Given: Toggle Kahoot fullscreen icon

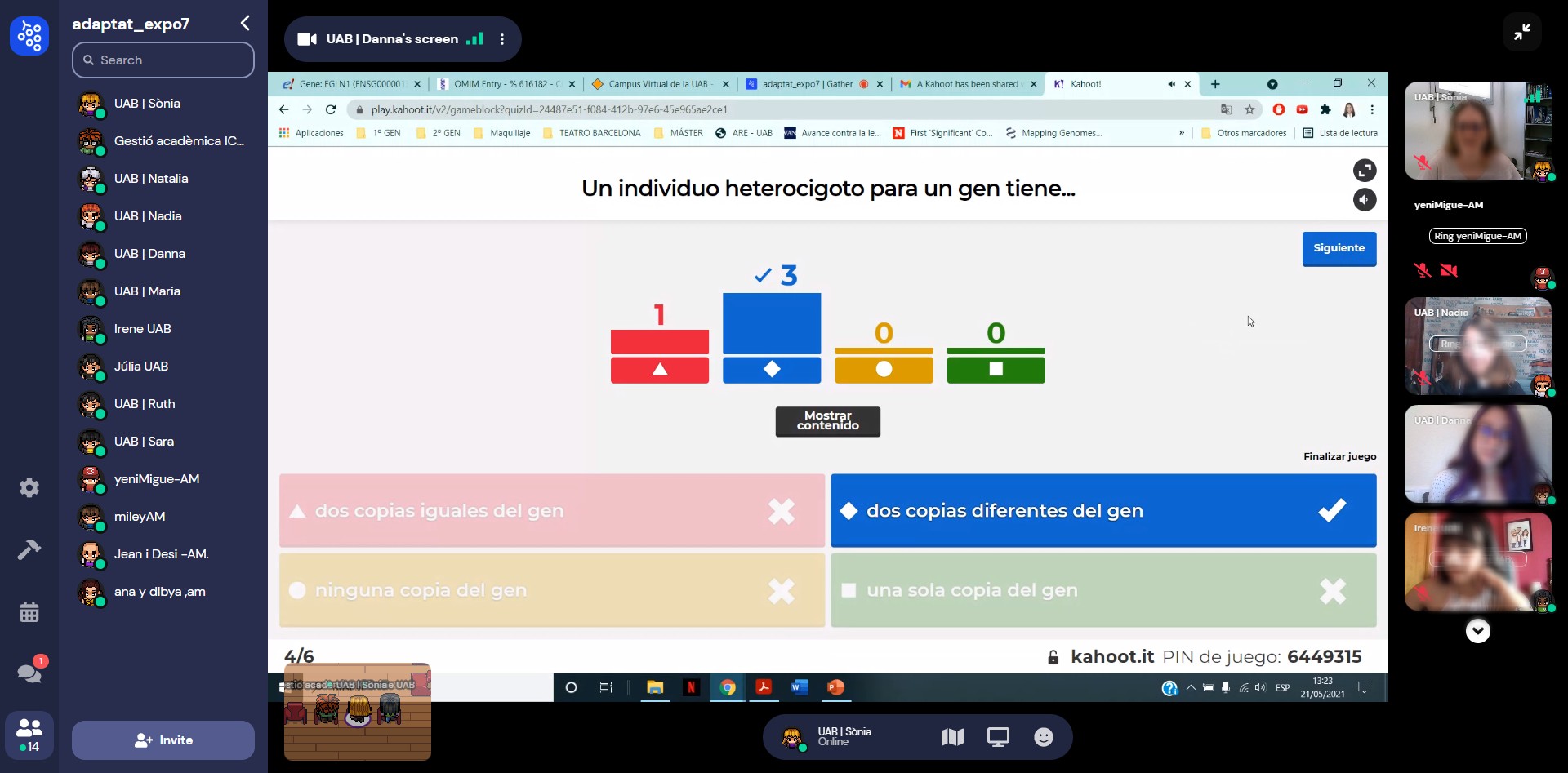Looking at the screenshot, I should 1365,171.
